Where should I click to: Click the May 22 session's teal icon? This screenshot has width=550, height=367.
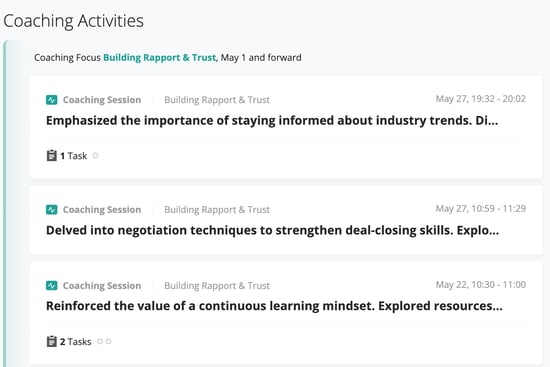[x=52, y=286]
